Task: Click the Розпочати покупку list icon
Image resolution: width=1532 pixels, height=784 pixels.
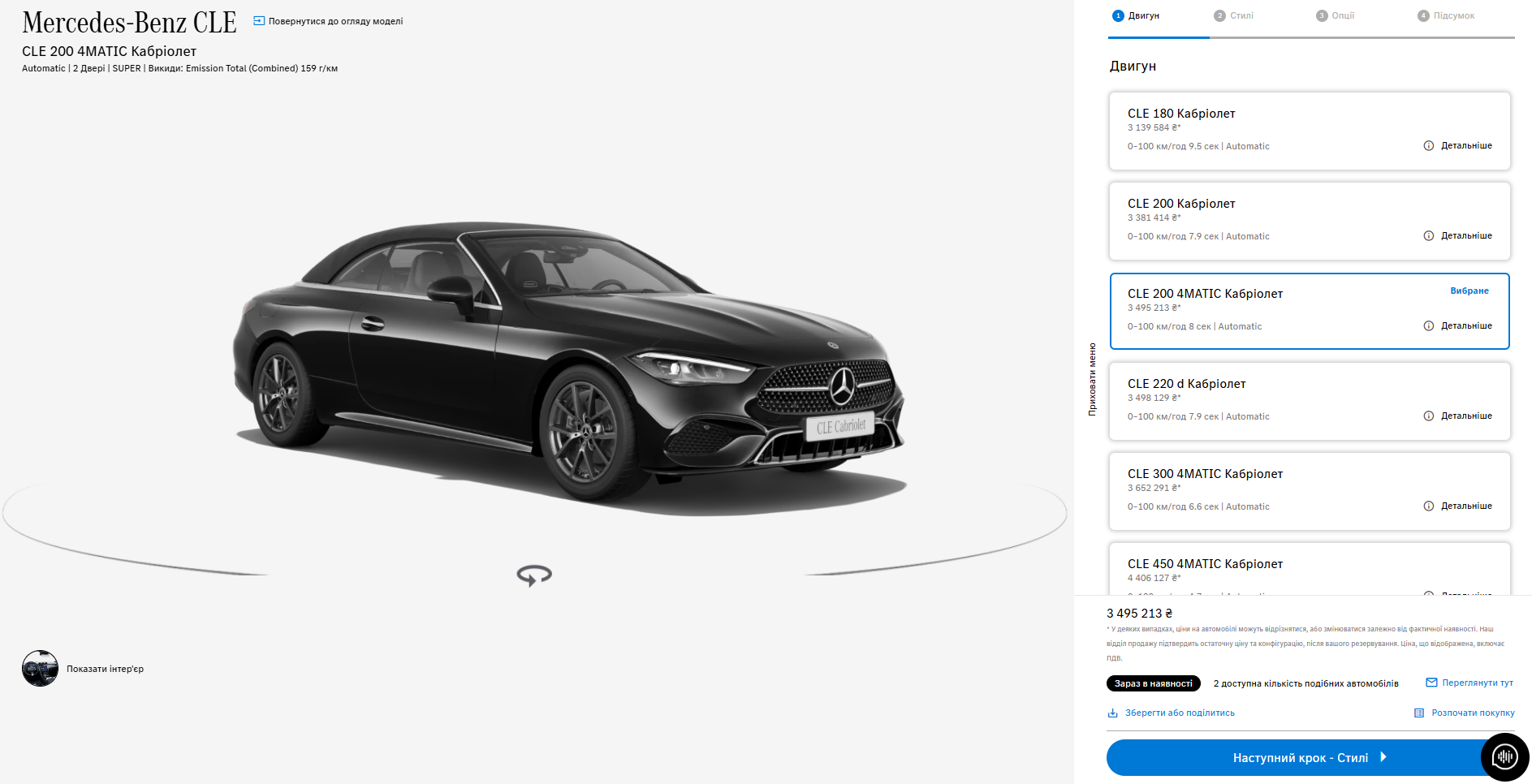Action: coord(1419,713)
